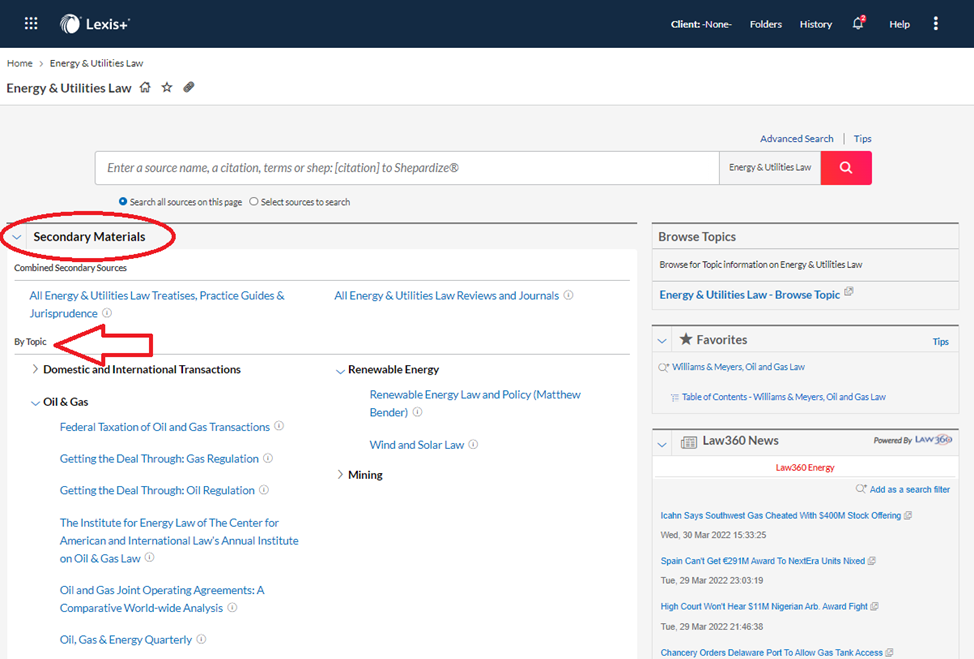Show info for All Treatises, Practice Guides & Jurisprudence
This screenshot has width=974, height=659.
click(x=107, y=313)
